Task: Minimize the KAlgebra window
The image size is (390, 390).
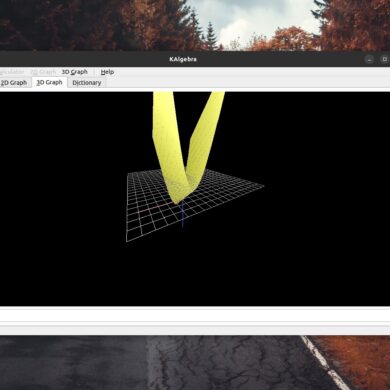Action: (369, 59)
